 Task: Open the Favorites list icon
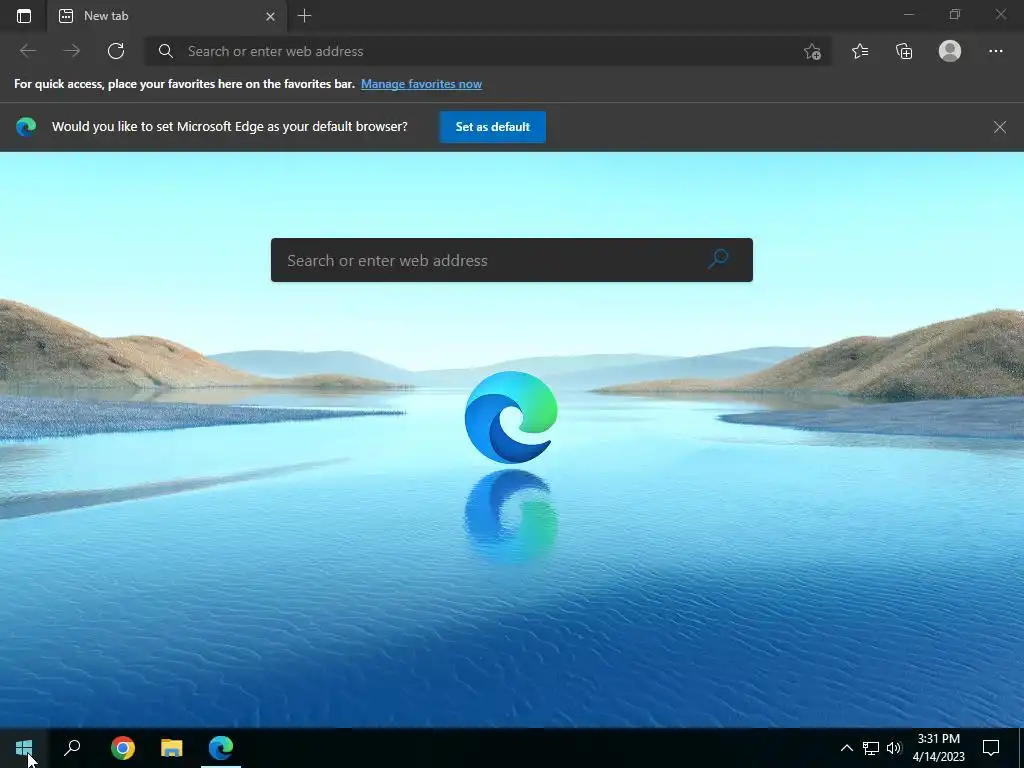[860, 51]
